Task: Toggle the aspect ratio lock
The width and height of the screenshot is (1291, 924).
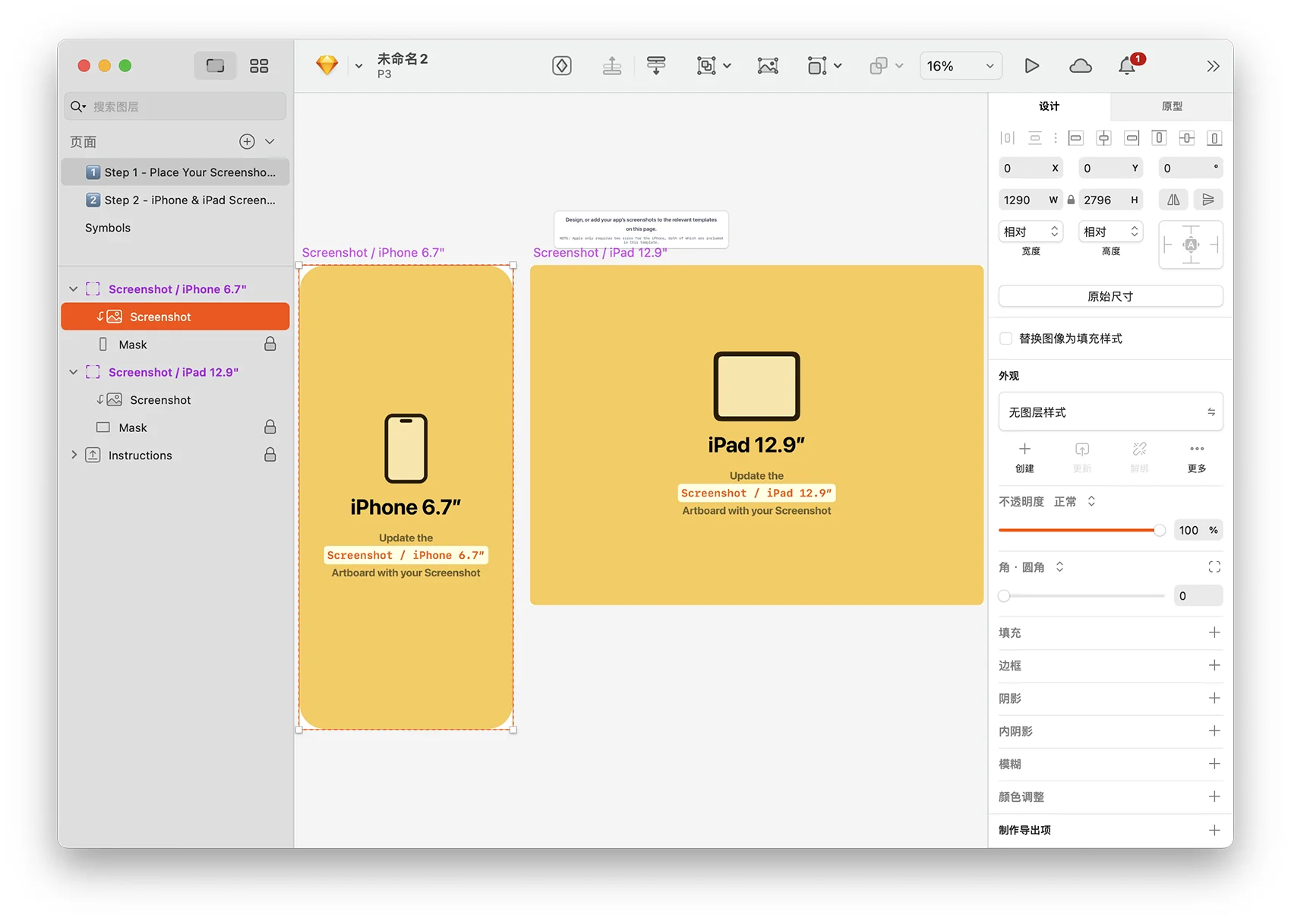Action: (x=1071, y=200)
